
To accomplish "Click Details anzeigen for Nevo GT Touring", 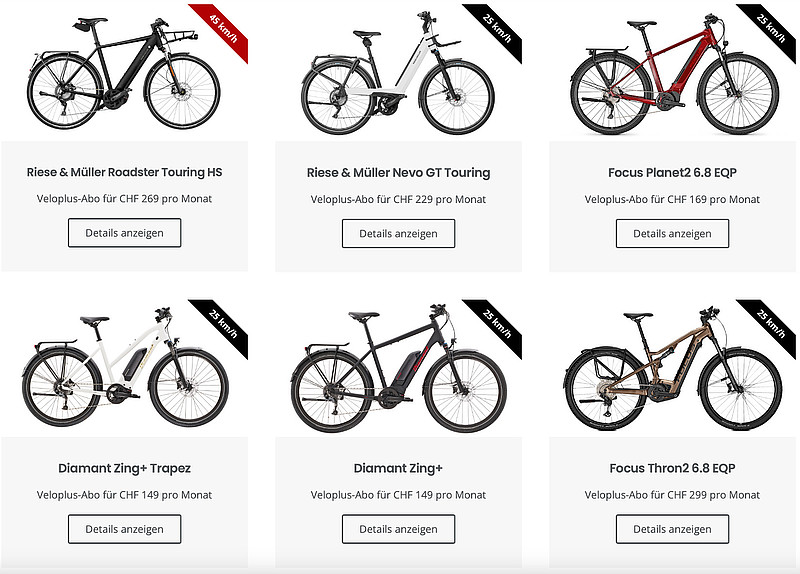I will pyautogui.click(x=398, y=233).
